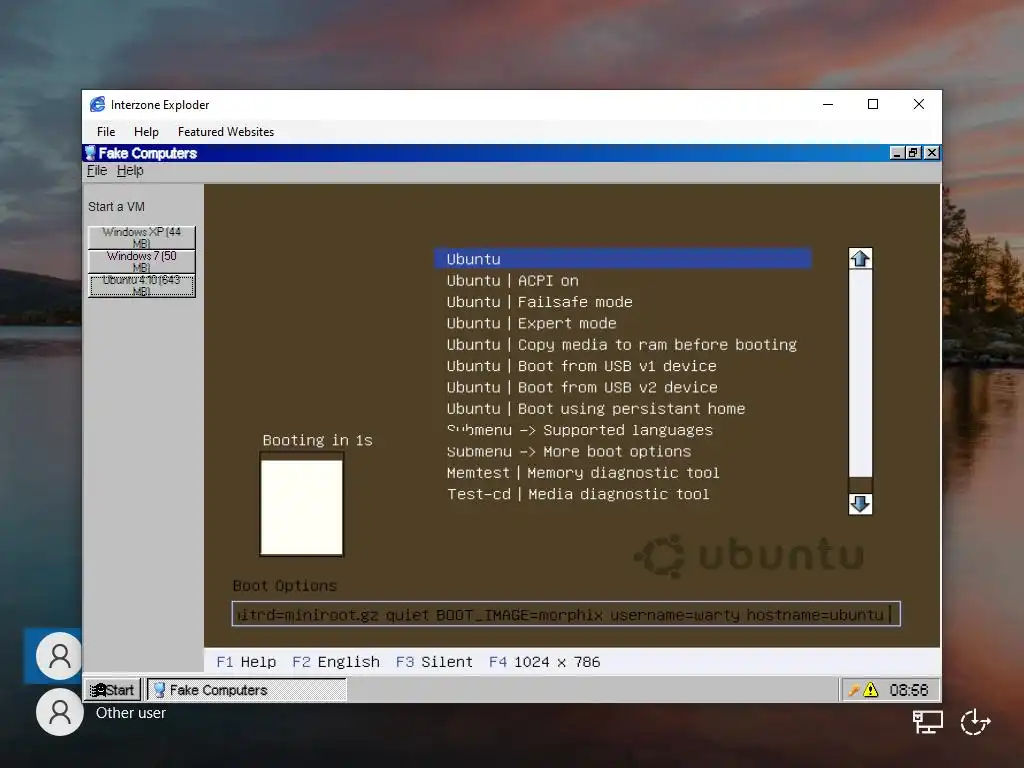
Task: Open the Featured Websites menu
Action: point(226,132)
